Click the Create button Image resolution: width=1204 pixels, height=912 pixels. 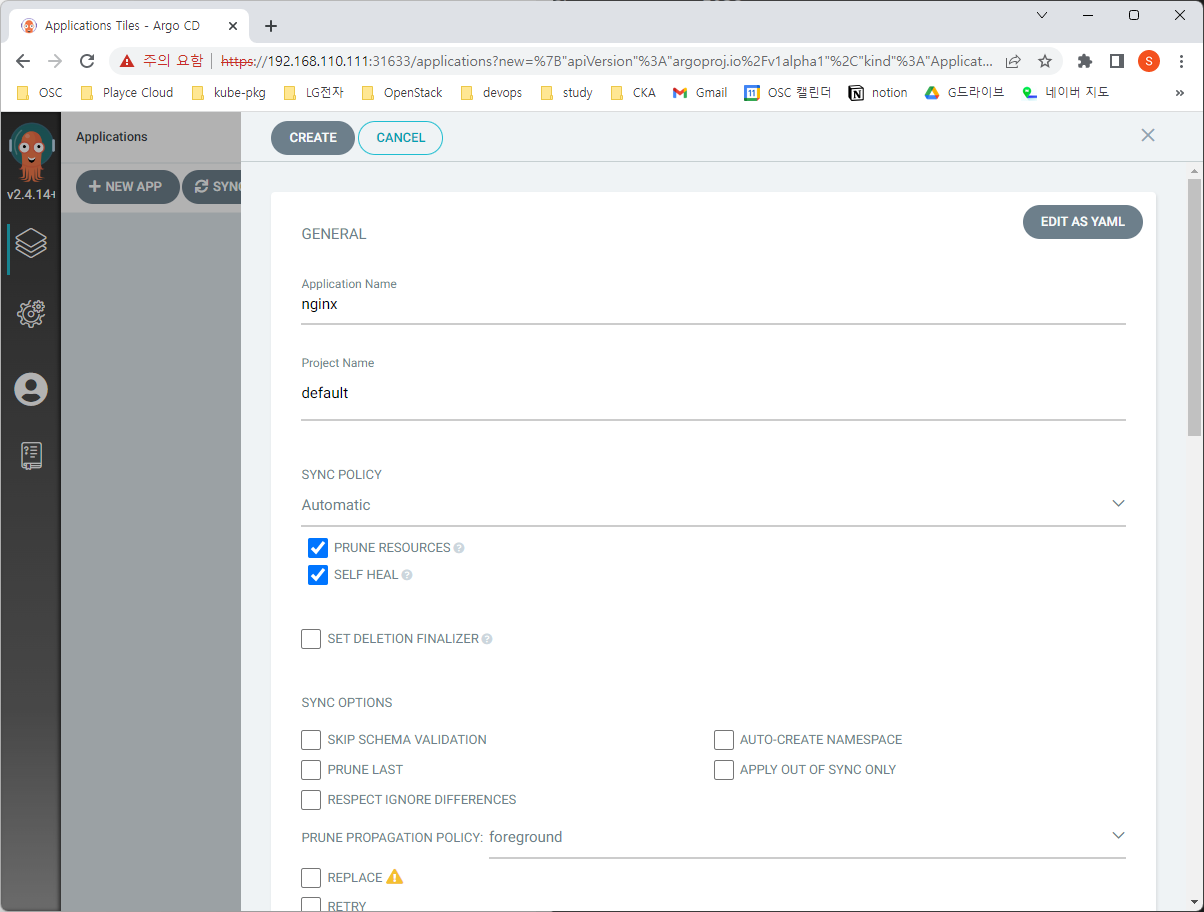tap(313, 138)
